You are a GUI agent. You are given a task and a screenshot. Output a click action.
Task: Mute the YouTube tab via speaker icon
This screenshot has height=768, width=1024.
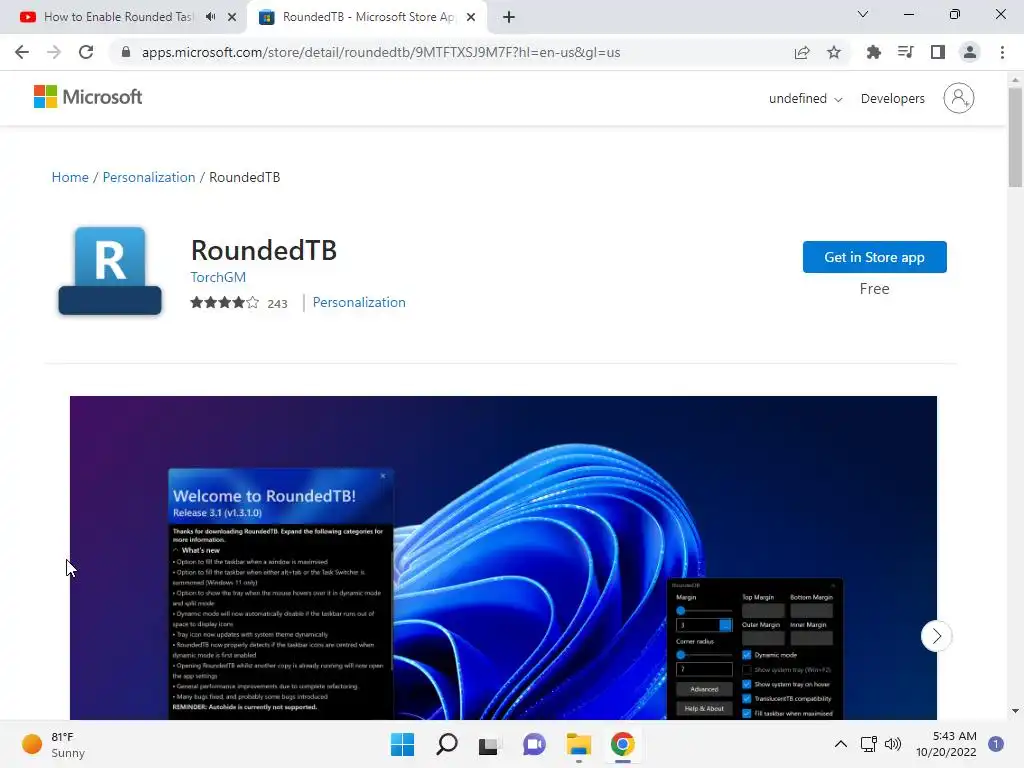pos(210,17)
